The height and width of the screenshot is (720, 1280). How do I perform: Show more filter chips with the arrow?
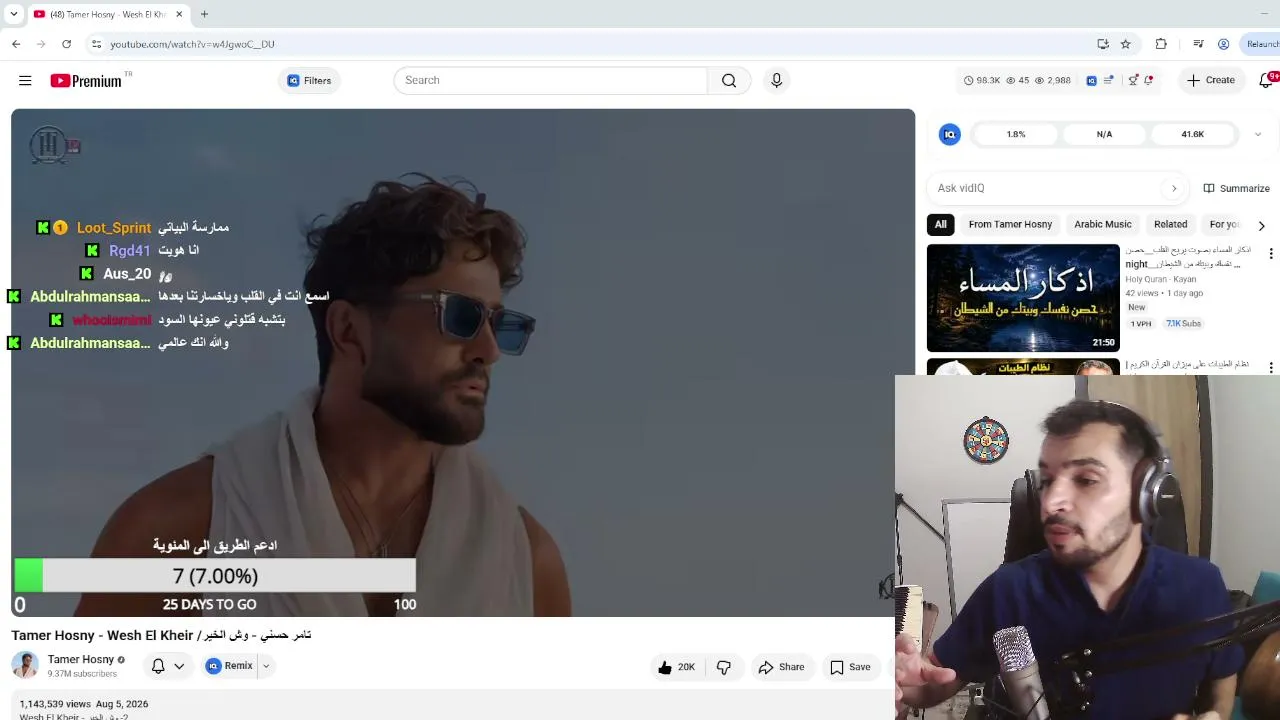(1261, 225)
